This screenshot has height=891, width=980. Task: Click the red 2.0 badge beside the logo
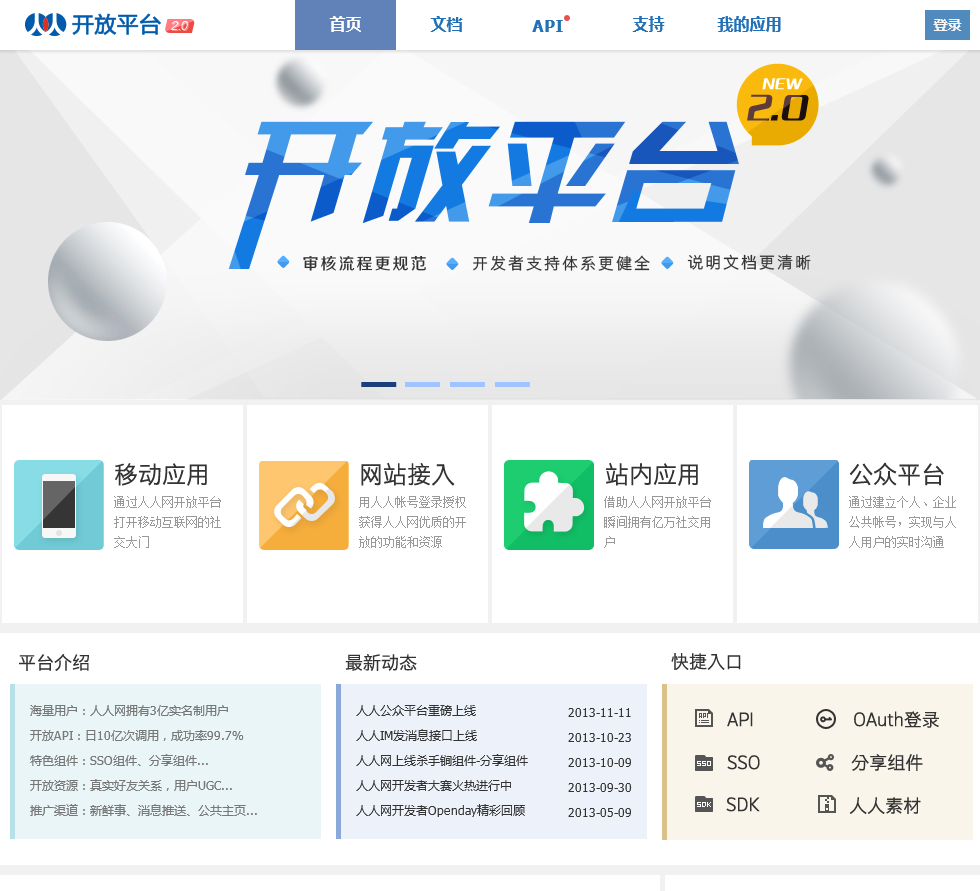click(180, 26)
